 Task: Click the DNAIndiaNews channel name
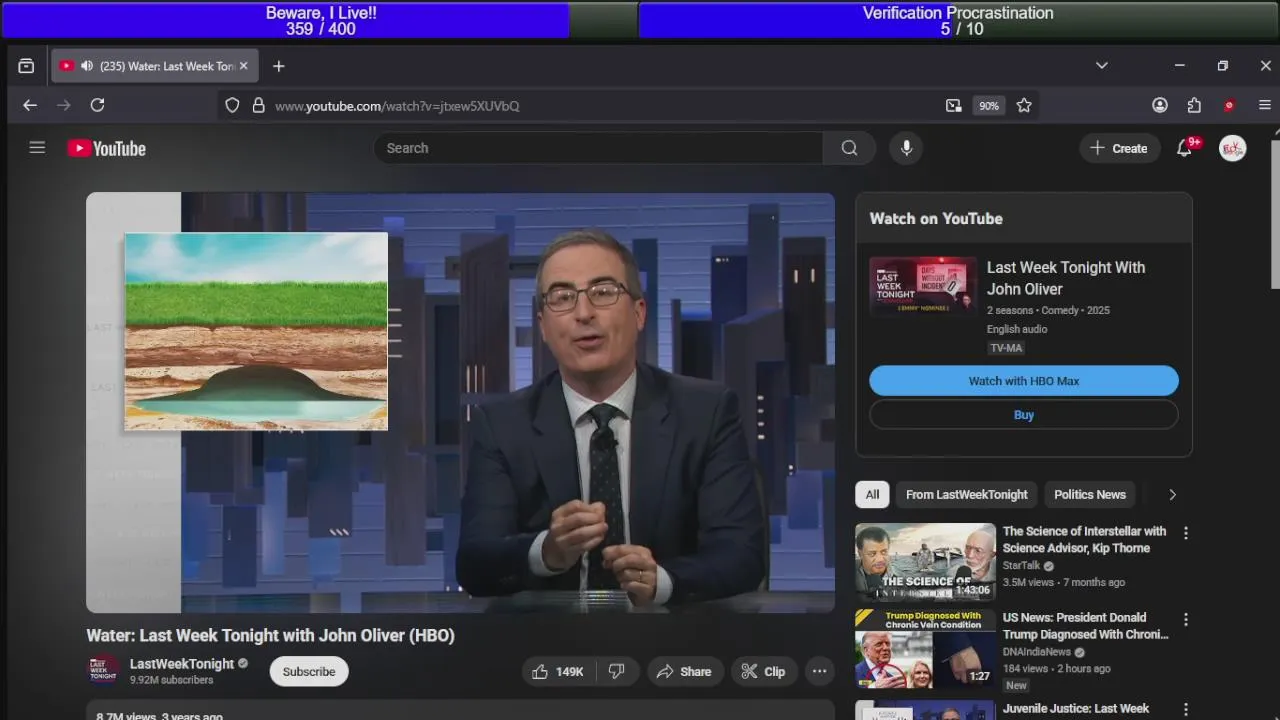click(x=1037, y=652)
